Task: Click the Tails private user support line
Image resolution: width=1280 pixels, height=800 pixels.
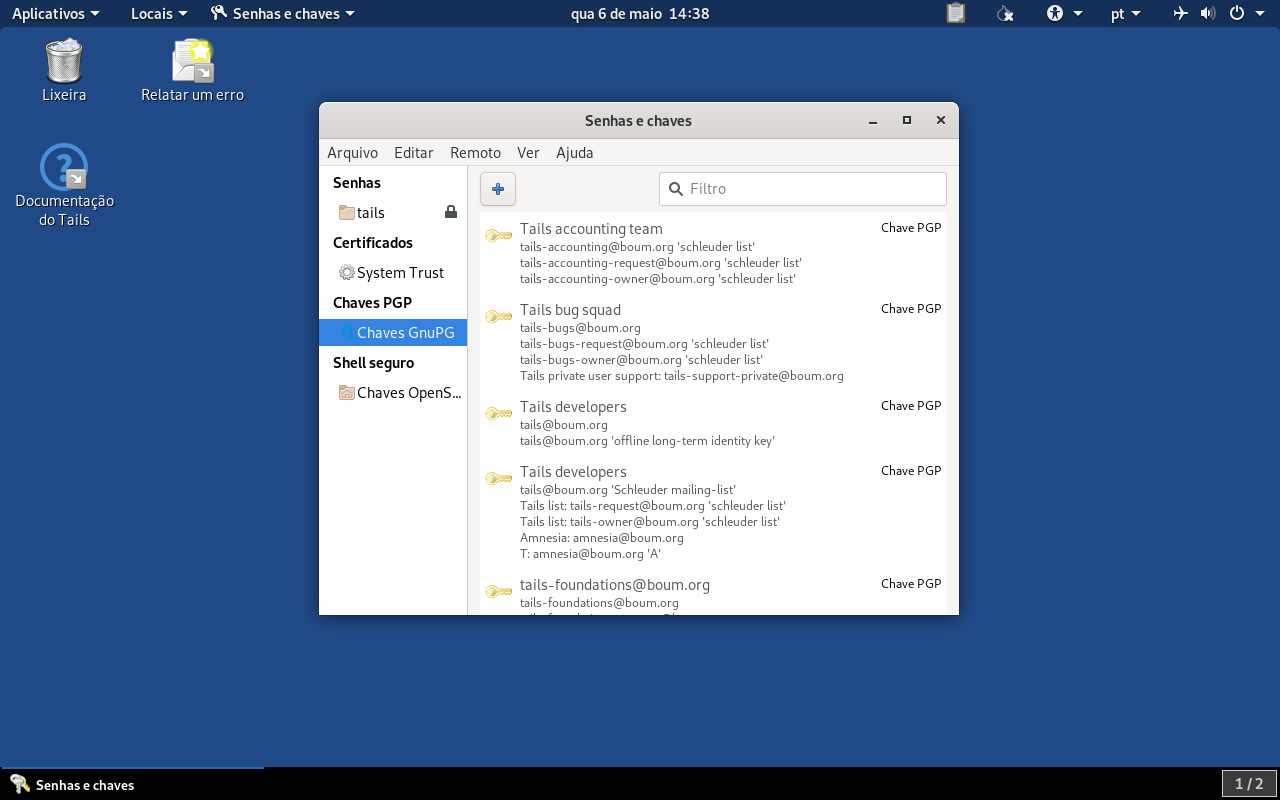Action: coord(682,376)
